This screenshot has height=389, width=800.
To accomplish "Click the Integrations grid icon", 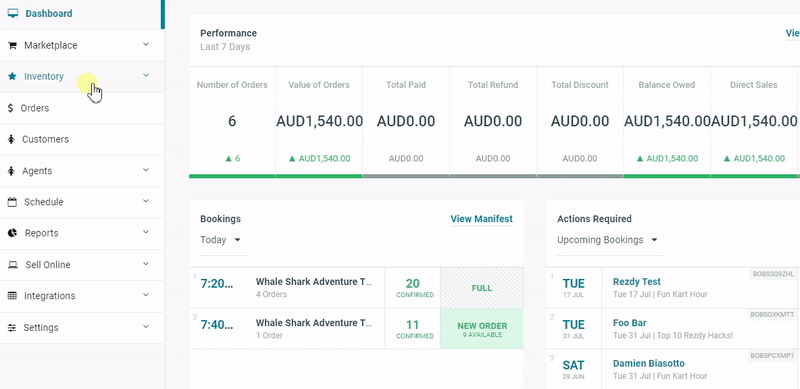I will click(12, 296).
